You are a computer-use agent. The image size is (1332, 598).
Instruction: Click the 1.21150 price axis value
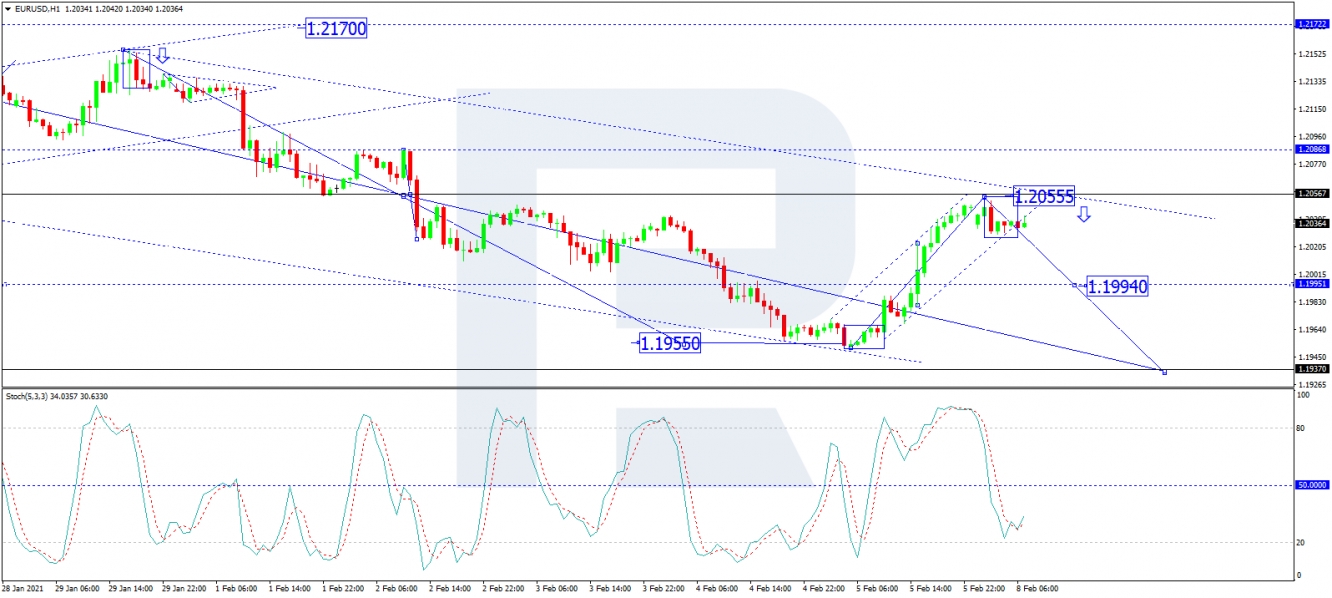pyautogui.click(x=1312, y=109)
